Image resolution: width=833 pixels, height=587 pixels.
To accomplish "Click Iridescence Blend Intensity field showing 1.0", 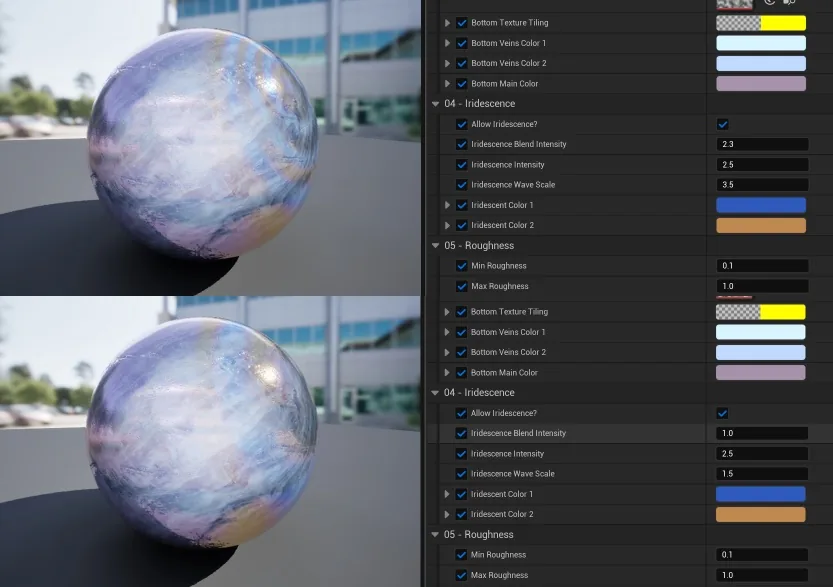I will pyautogui.click(x=762, y=433).
